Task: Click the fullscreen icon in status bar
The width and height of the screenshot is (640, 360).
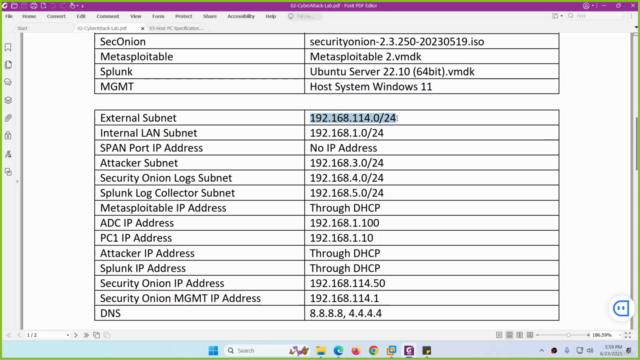Action: (x=628, y=335)
